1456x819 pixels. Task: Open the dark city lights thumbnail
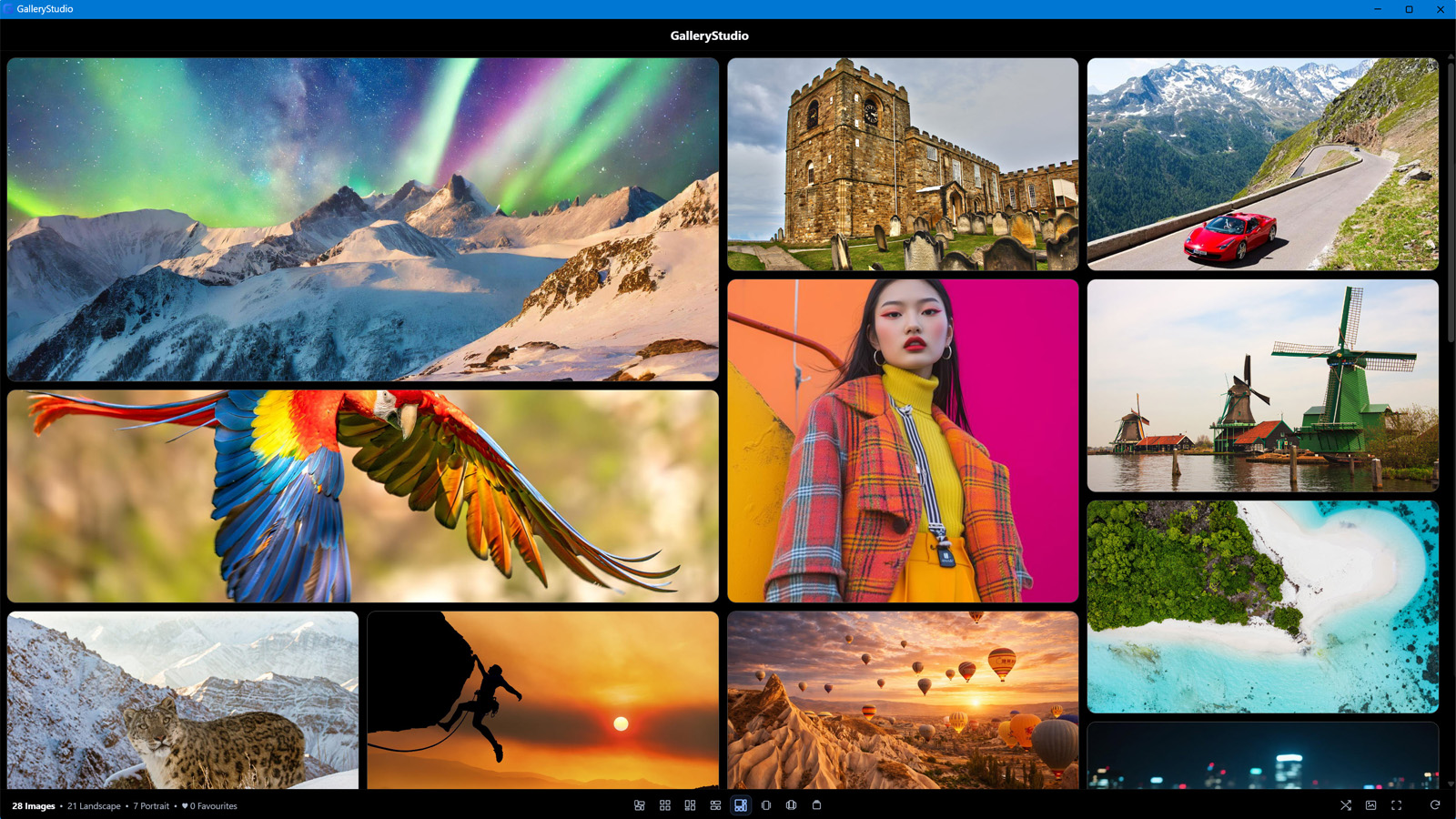click(1263, 755)
